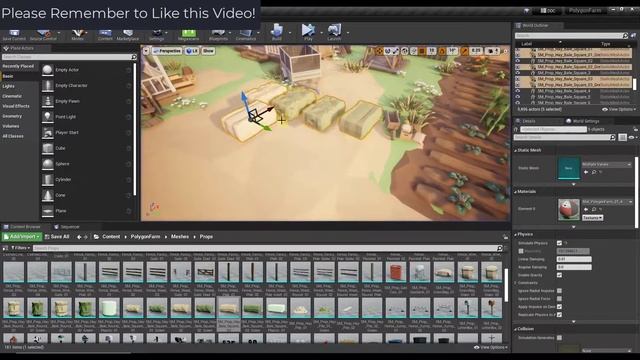Open the green Megascans toolbar icon
640x360 pixels.
(x=188, y=34)
